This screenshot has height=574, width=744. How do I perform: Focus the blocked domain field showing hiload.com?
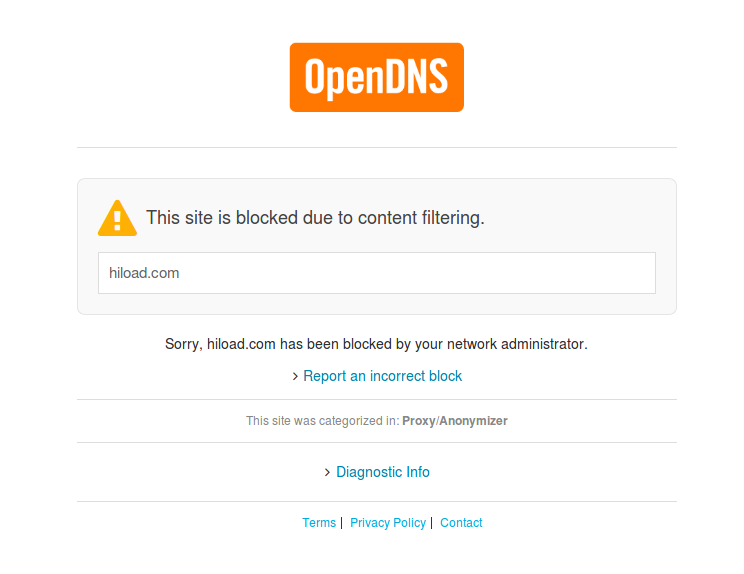(376, 273)
